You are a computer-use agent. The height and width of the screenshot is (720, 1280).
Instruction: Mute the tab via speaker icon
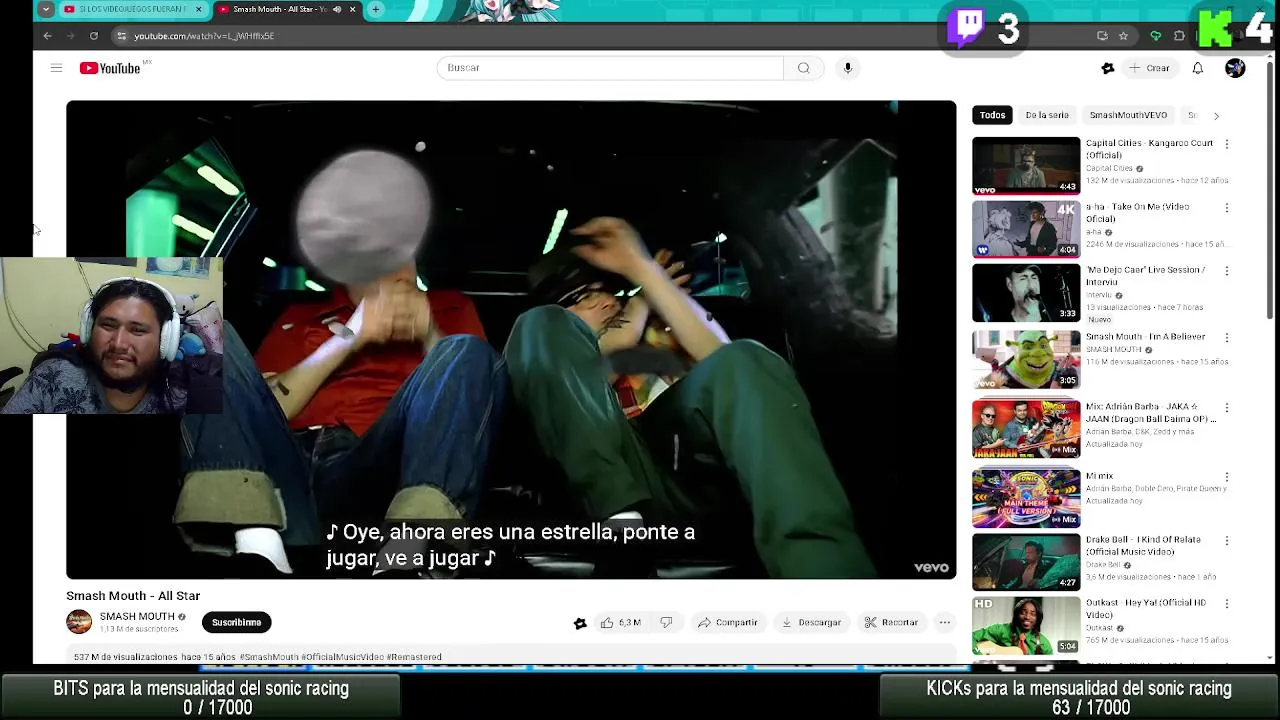tap(337, 9)
